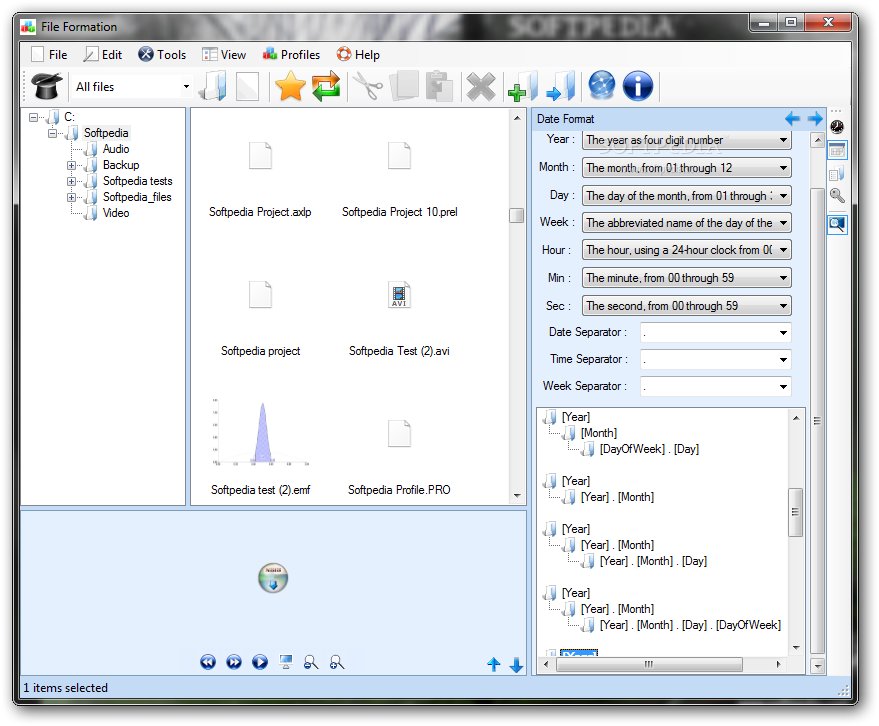Click the folder with green plus icon
Viewport: 879px width, 726px height.
coord(524,86)
